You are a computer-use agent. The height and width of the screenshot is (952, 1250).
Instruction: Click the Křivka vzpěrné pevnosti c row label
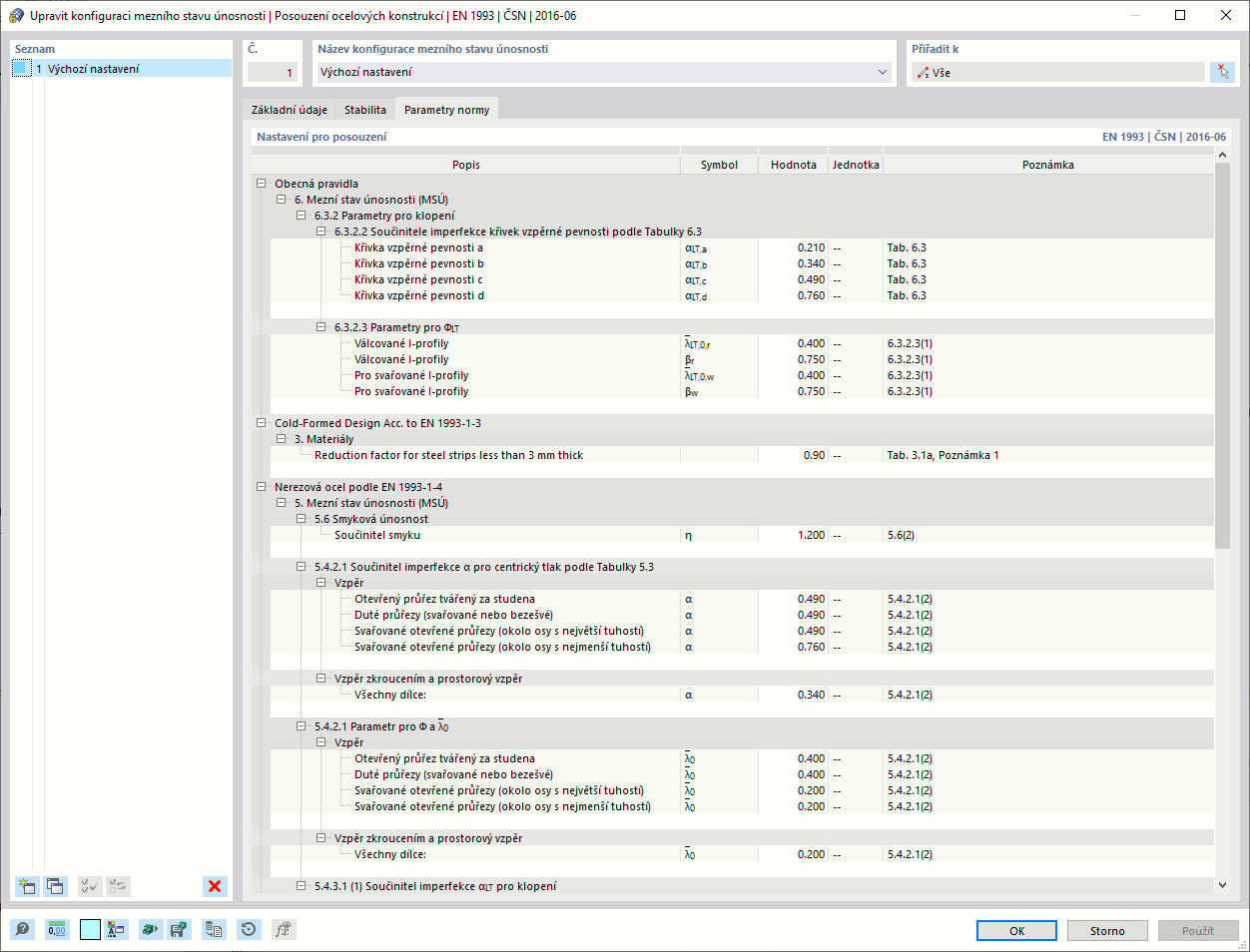(418, 279)
